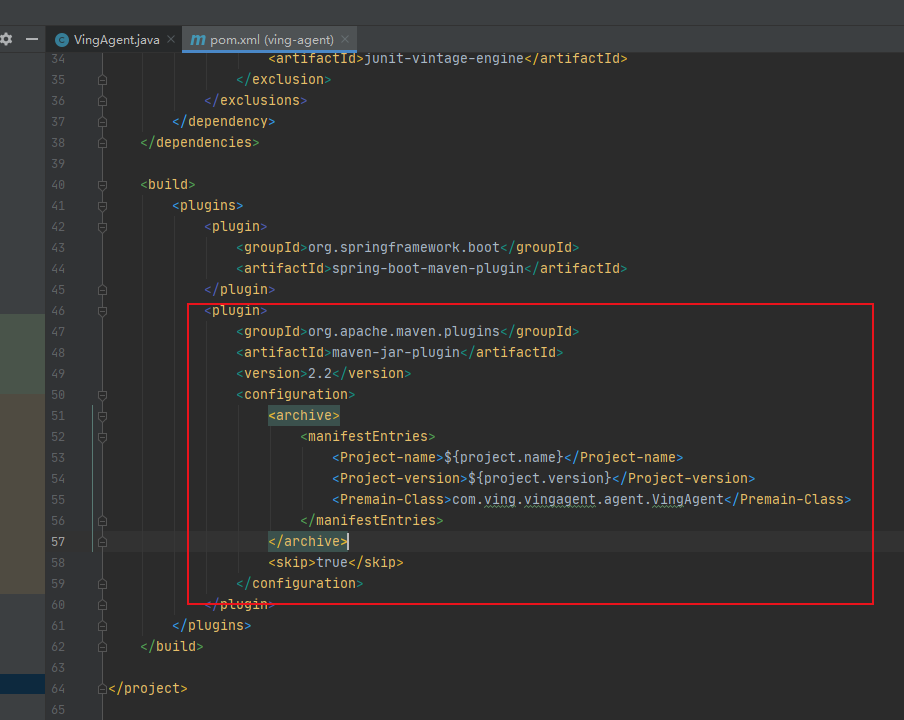Collapse the plugins block at line 41
904x720 pixels.
tap(102, 205)
